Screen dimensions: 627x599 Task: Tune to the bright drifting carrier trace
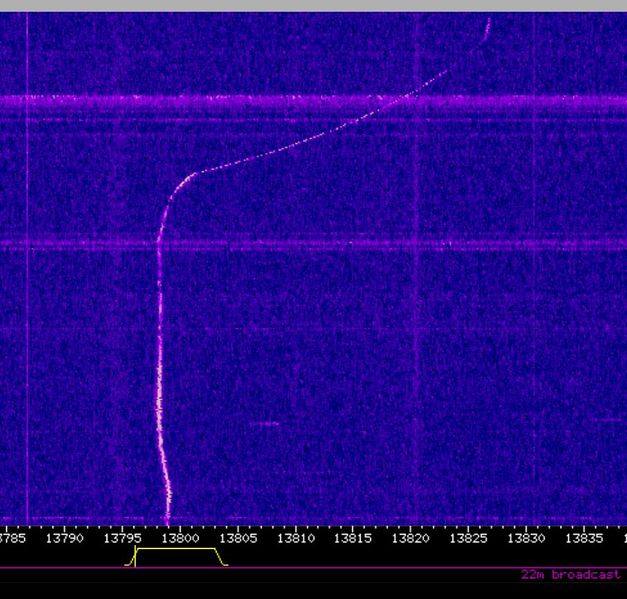click(x=160, y=360)
